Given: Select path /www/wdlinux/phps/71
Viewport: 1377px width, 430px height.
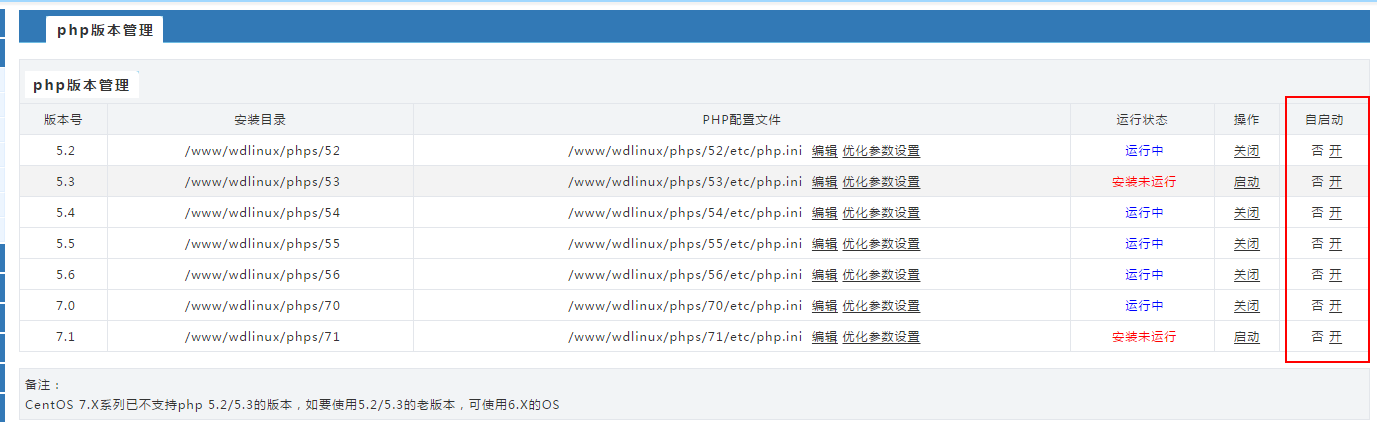Looking at the screenshot, I should 262,337.
